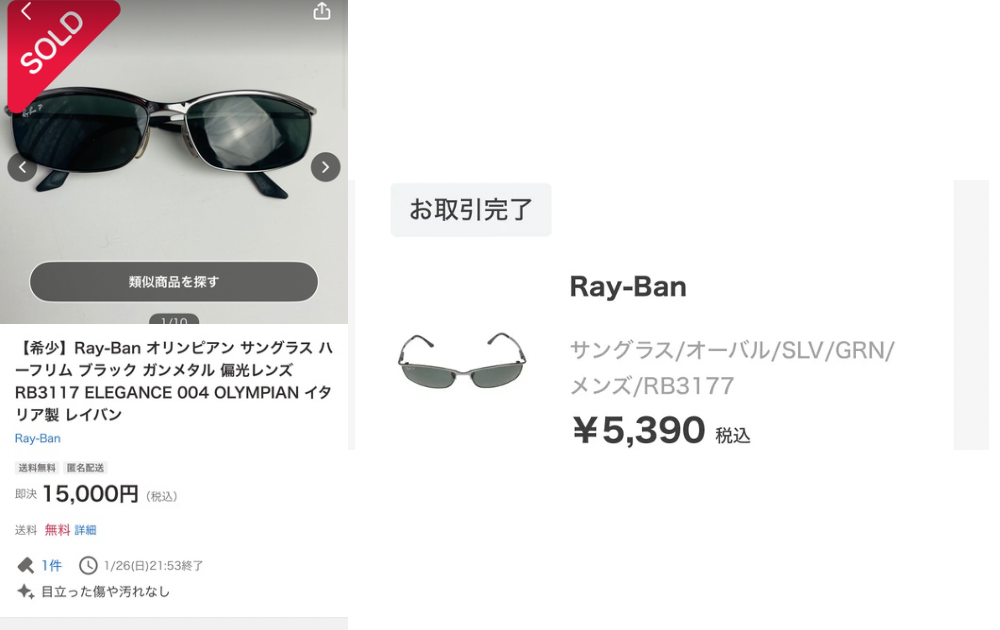Click the サングラス/オーバル/SLV/GRN item description
This screenshot has width=1000, height=630.
pos(732,367)
